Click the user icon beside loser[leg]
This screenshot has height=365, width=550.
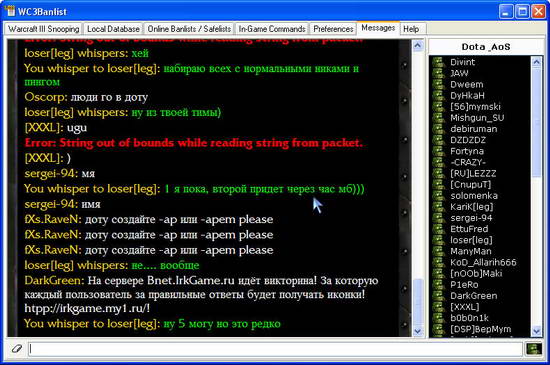coord(438,240)
